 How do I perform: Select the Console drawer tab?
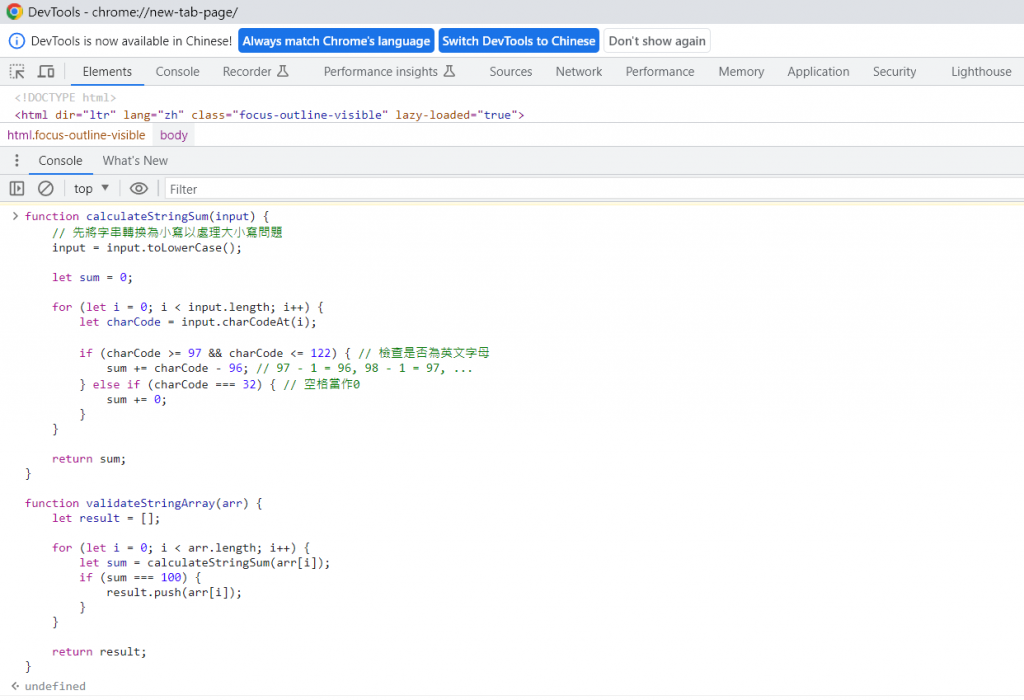pos(60,161)
